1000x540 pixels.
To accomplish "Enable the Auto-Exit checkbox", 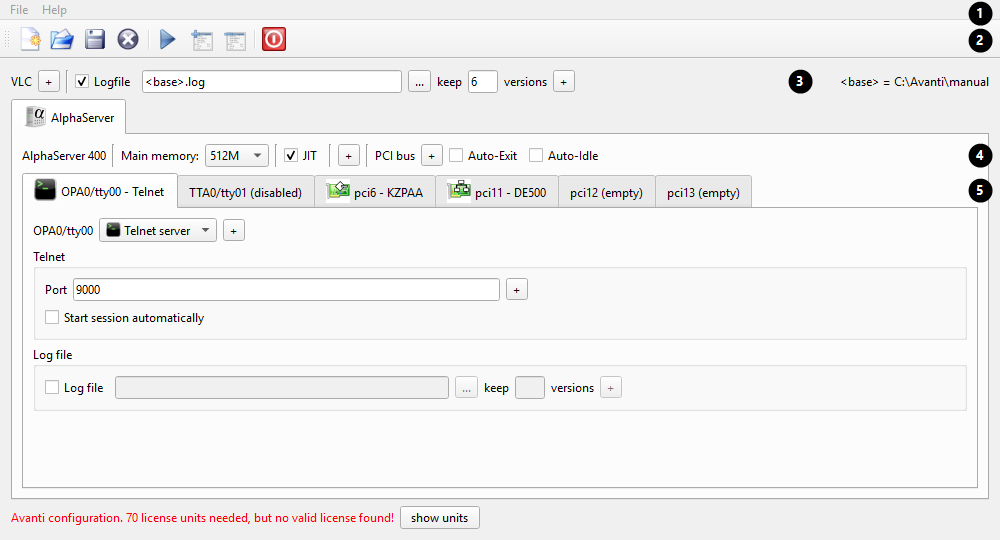I will (x=456, y=156).
